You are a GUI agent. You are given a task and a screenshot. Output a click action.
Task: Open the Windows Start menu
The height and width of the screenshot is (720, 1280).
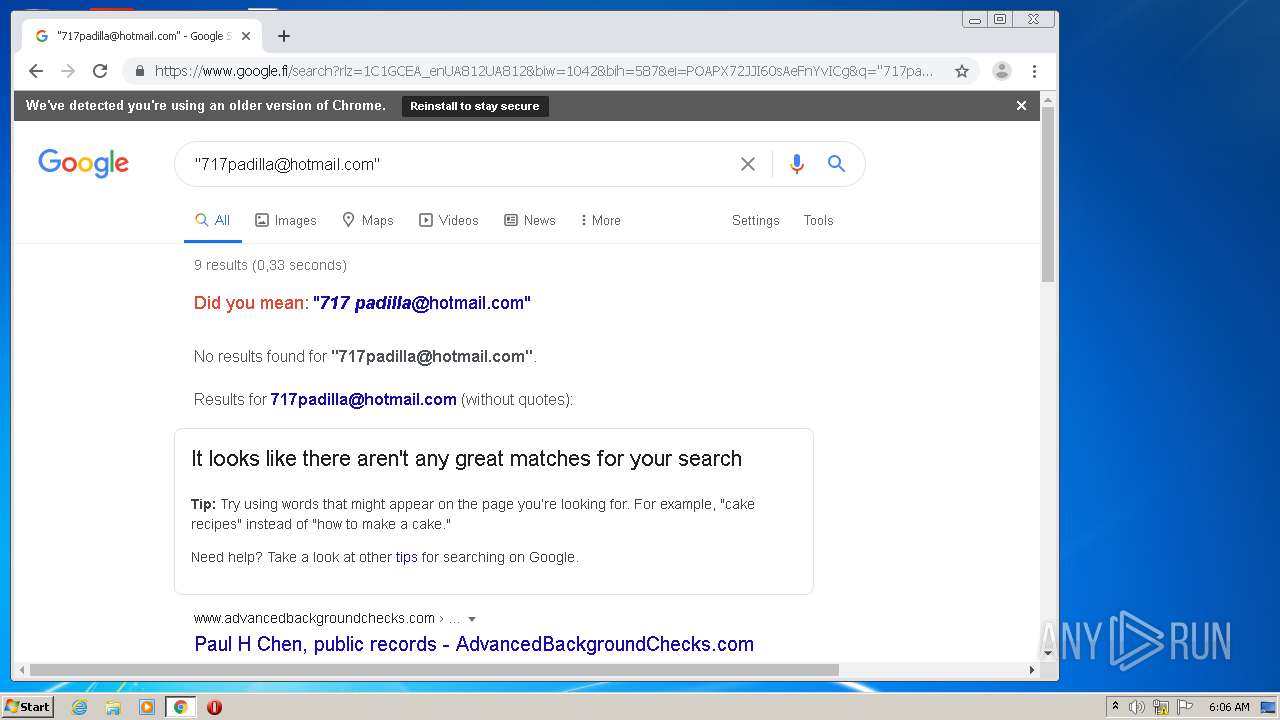(27, 707)
